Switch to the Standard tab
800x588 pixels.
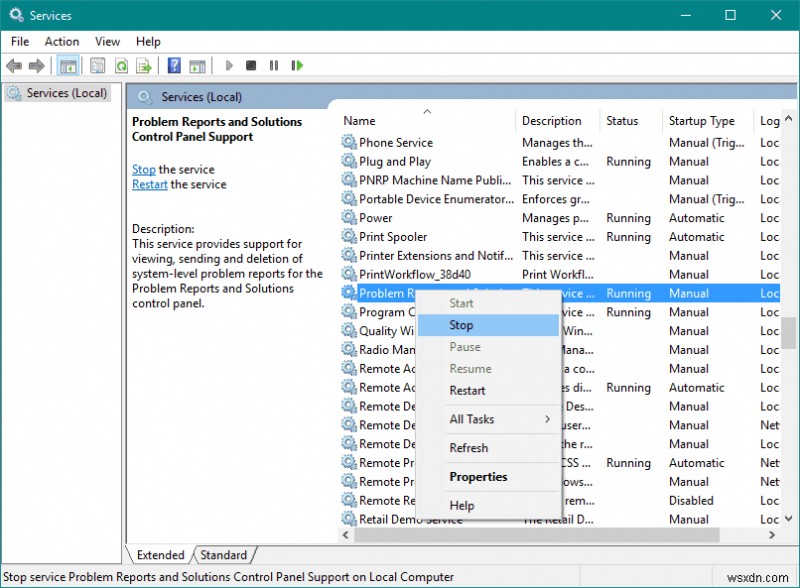click(x=223, y=555)
